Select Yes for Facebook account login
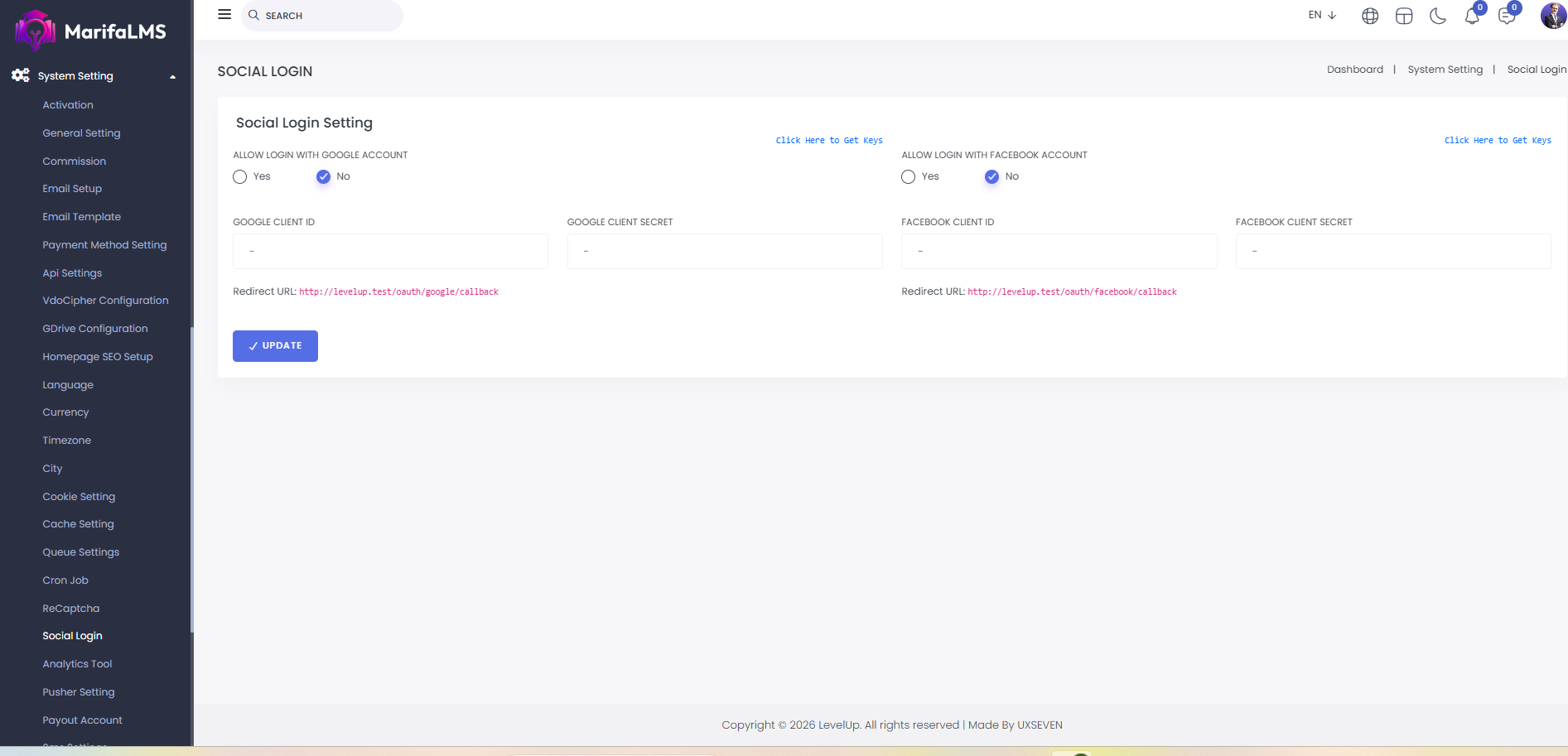The height and width of the screenshot is (756, 1568). coord(909,177)
